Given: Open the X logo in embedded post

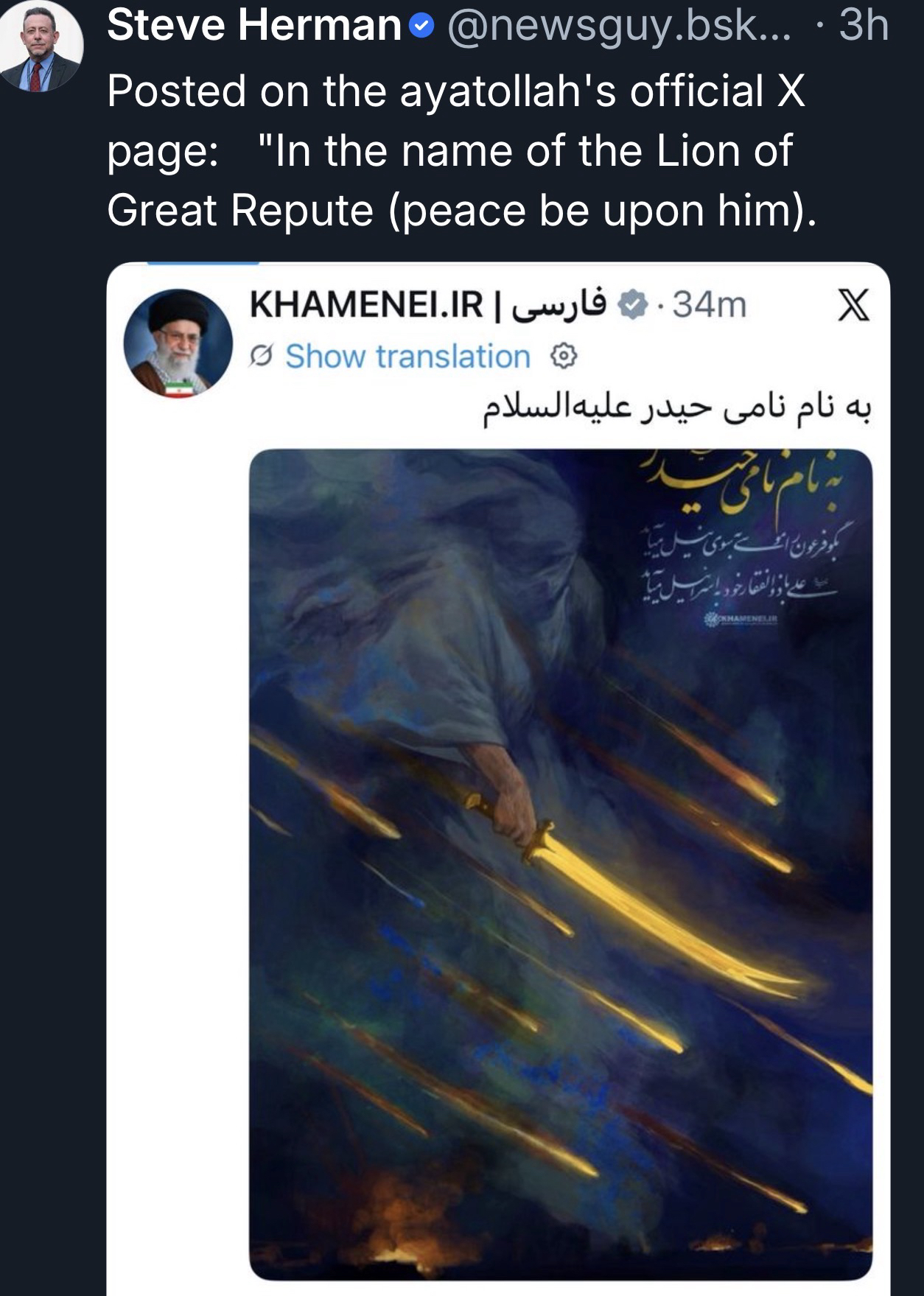Looking at the screenshot, I should 853,305.
